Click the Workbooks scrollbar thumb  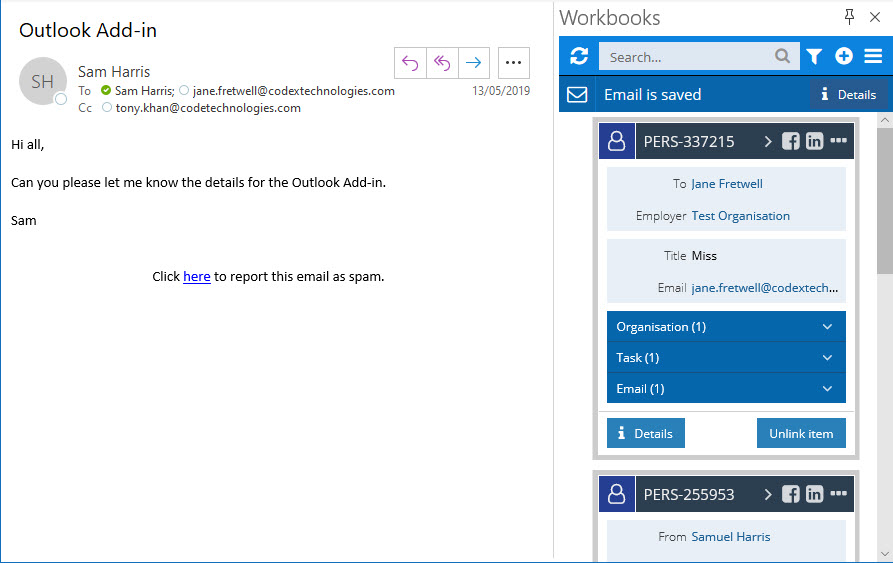(884, 201)
